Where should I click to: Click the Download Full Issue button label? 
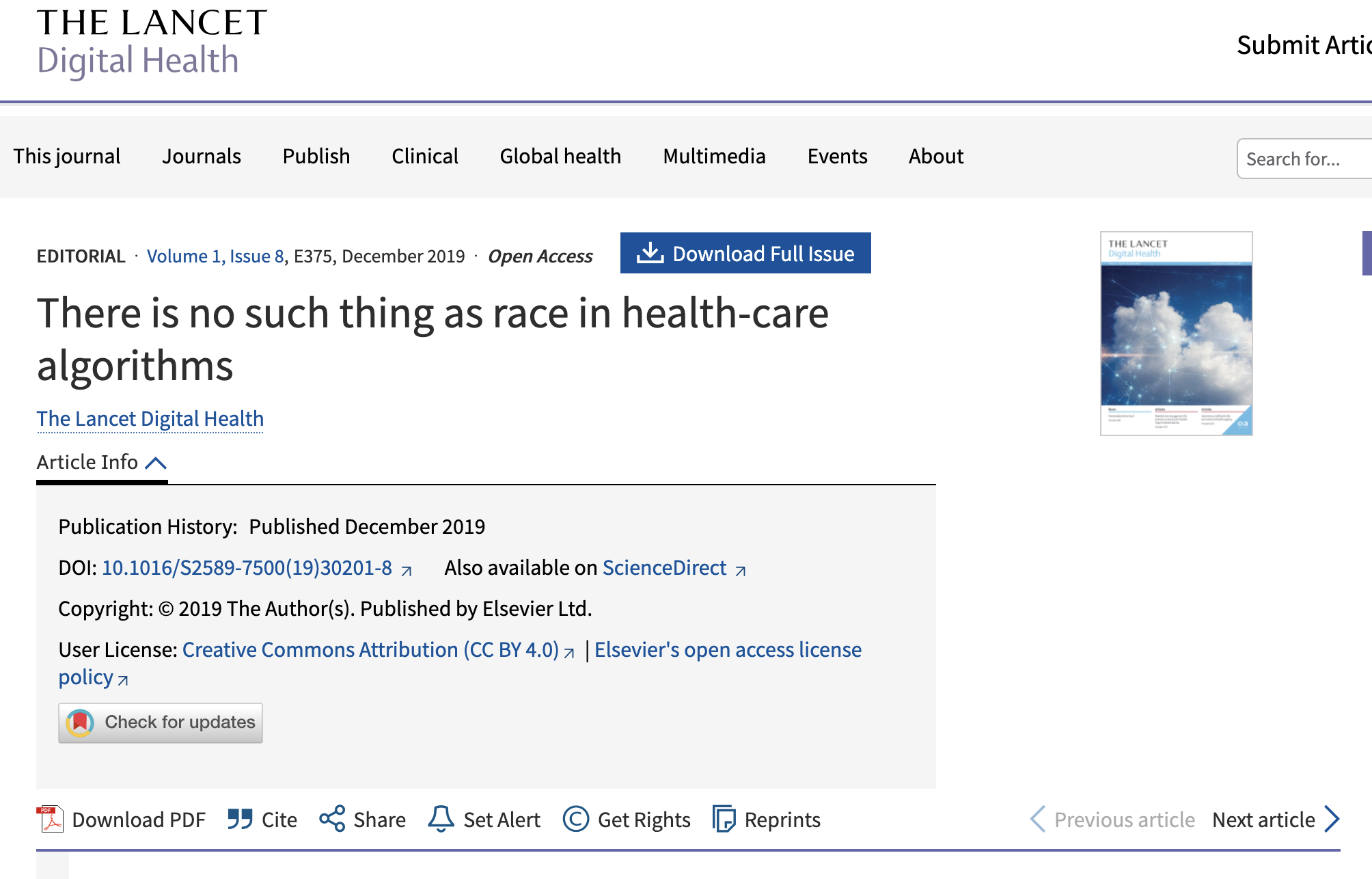click(763, 254)
